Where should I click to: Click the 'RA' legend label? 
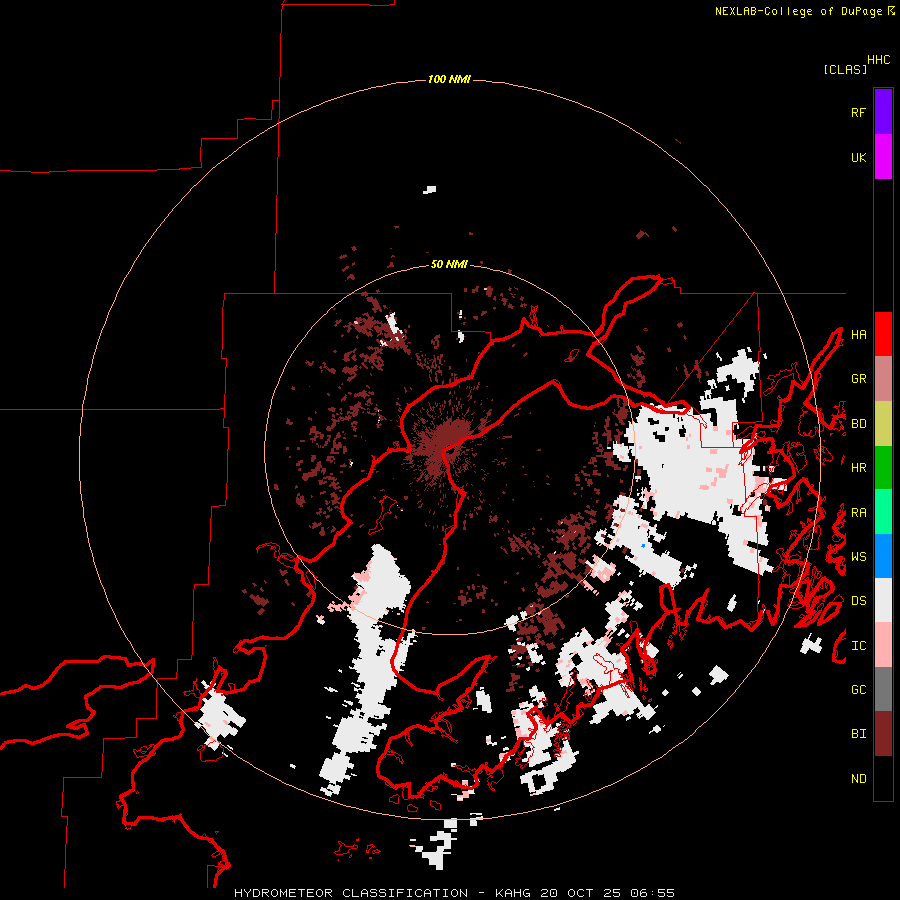(858, 513)
